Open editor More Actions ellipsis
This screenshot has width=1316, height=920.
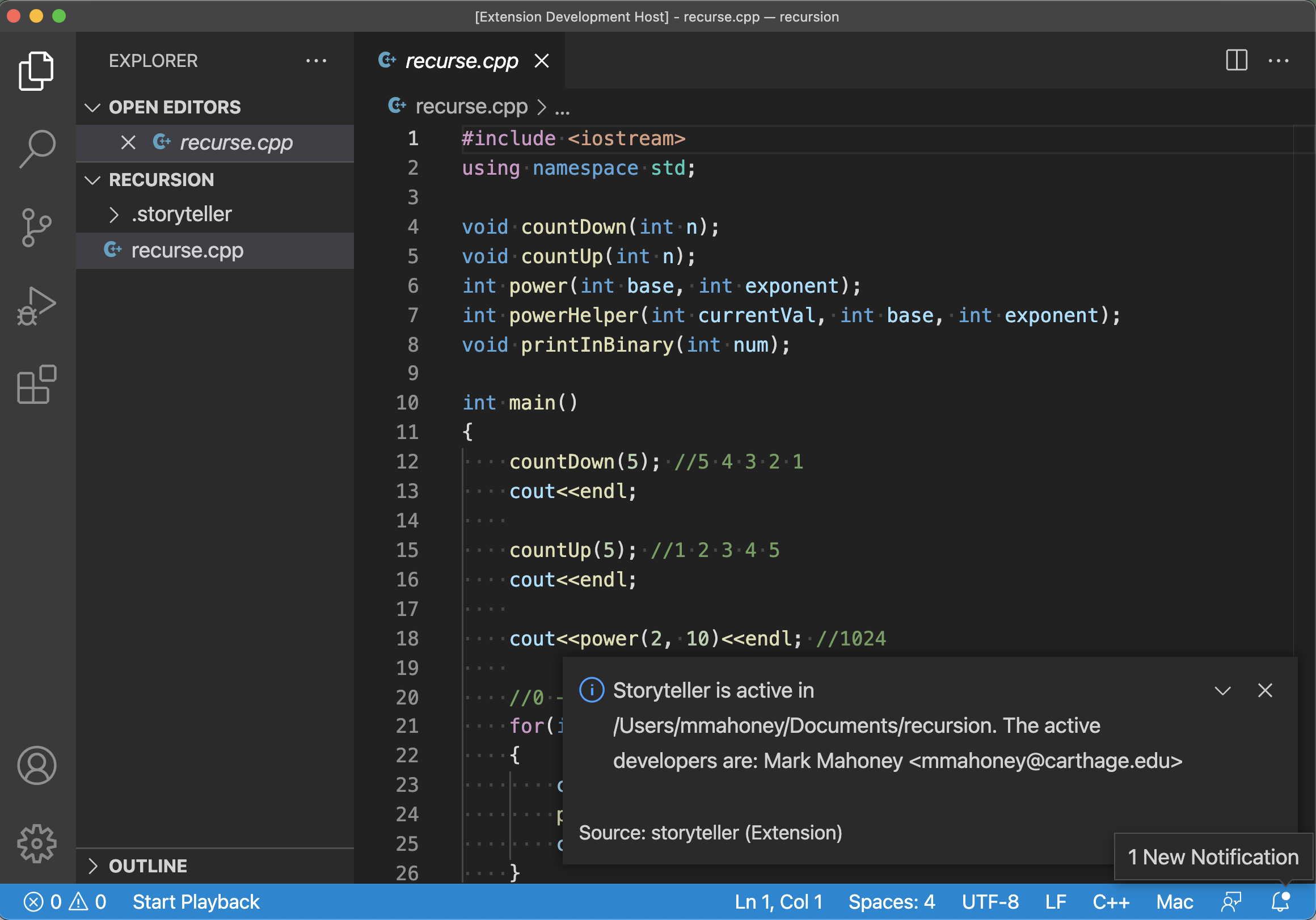[1278, 60]
